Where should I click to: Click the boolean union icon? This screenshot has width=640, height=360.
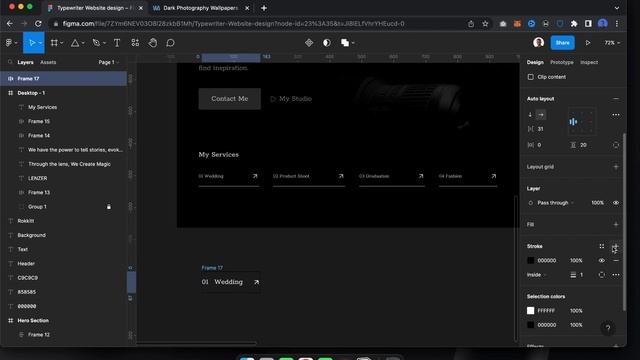pyautogui.click(x=345, y=42)
